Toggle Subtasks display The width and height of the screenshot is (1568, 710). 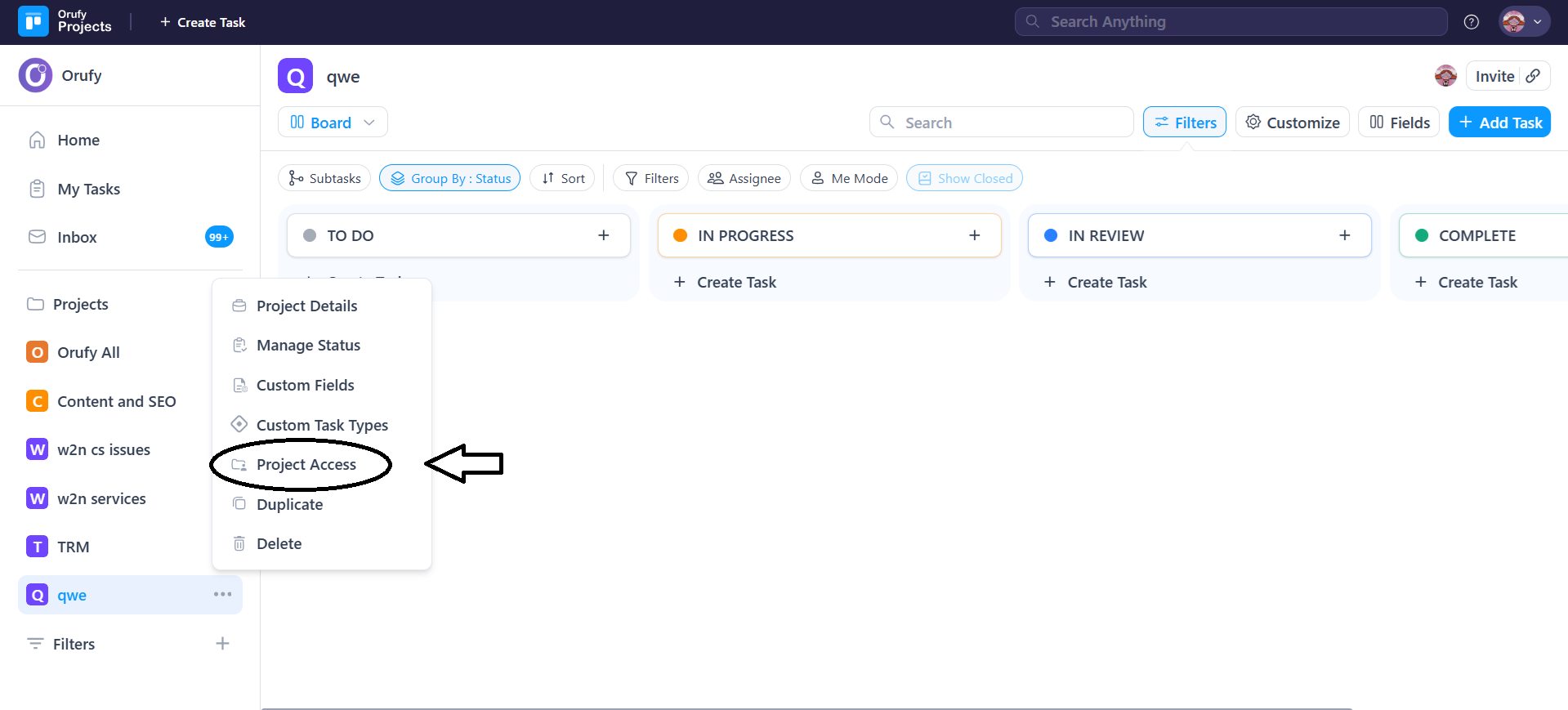pyautogui.click(x=324, y=178)
